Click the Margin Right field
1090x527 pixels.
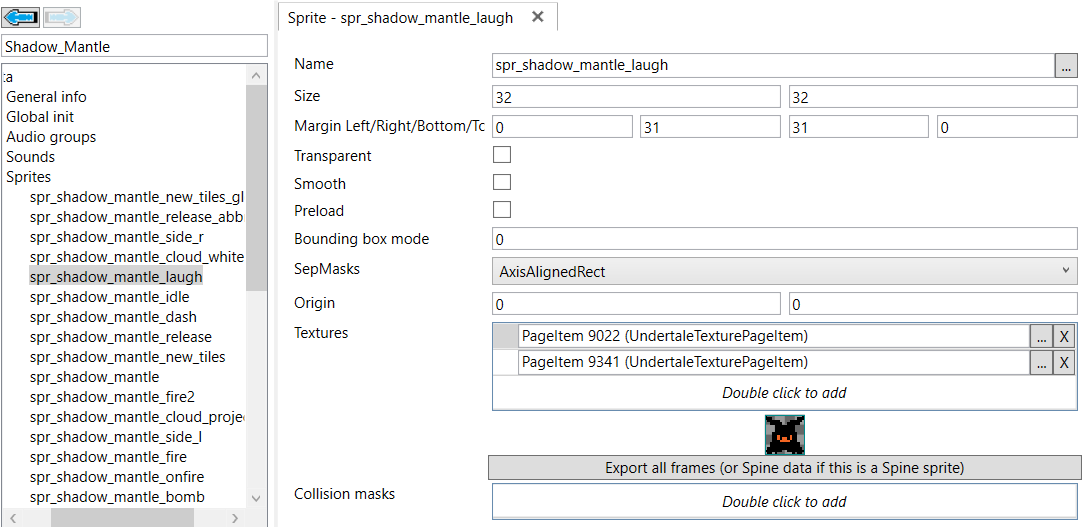[x=710, y=127]
